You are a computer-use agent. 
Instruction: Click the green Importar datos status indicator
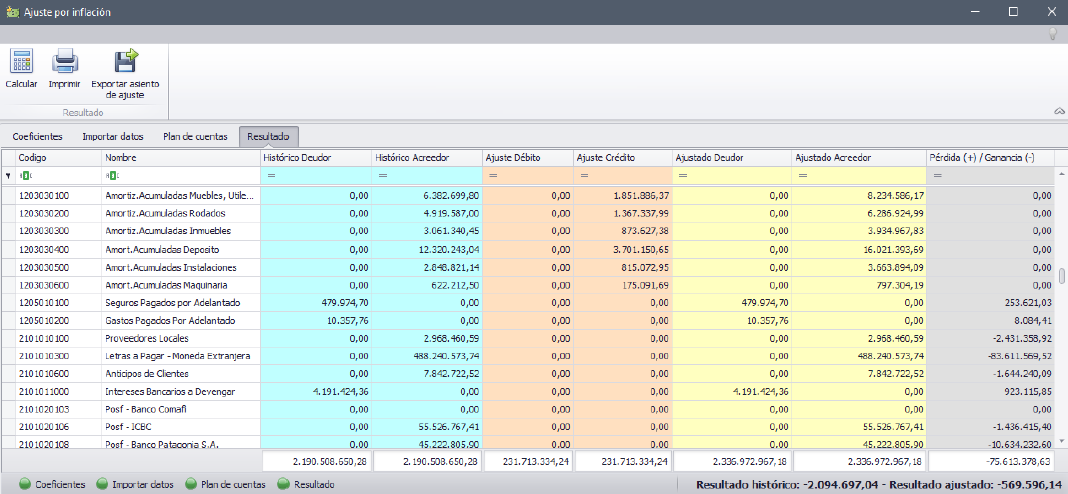pos(102,484)
